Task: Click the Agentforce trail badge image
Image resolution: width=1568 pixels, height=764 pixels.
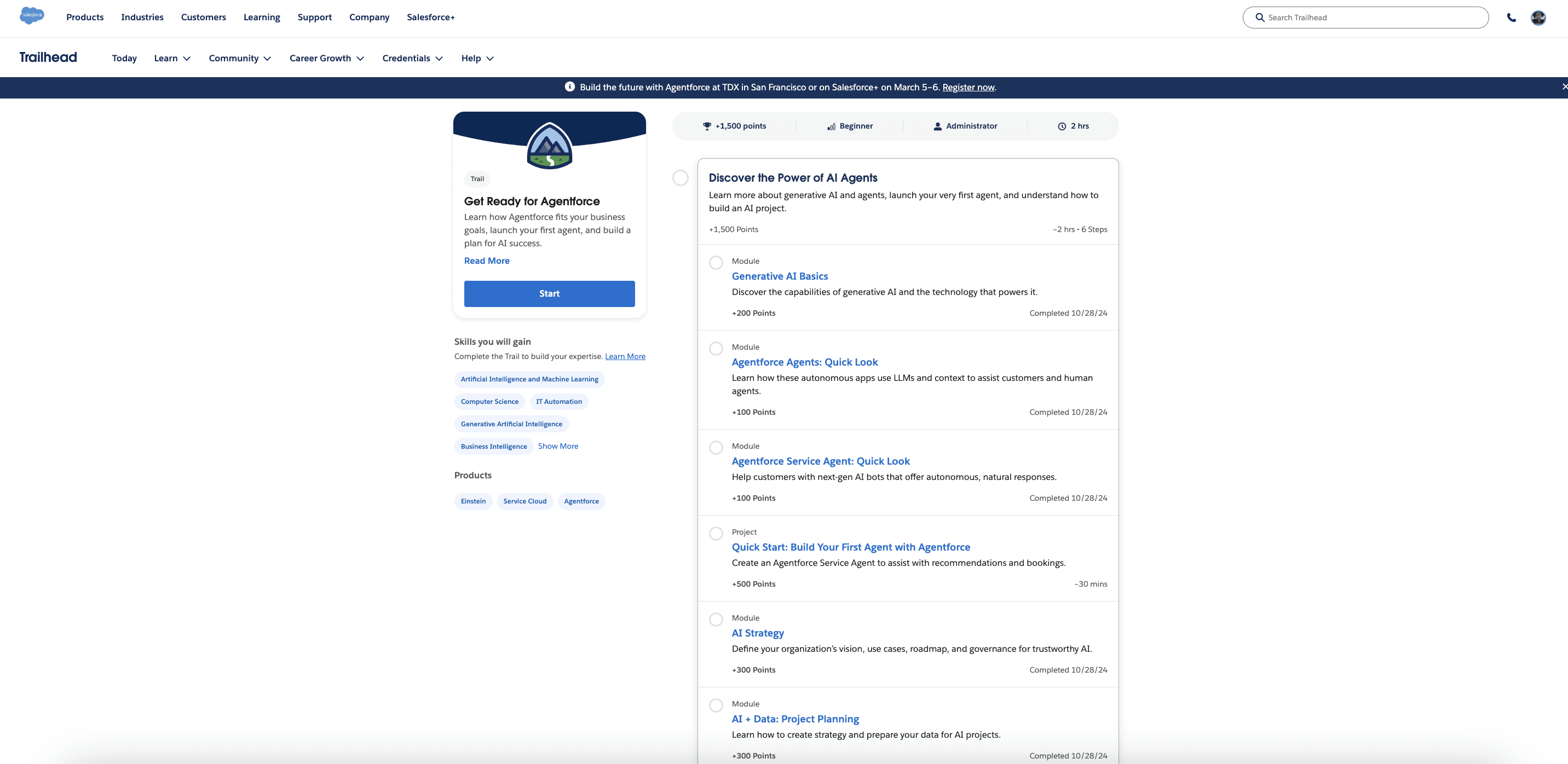Action: pyautogui.click(x=549, y=146)
